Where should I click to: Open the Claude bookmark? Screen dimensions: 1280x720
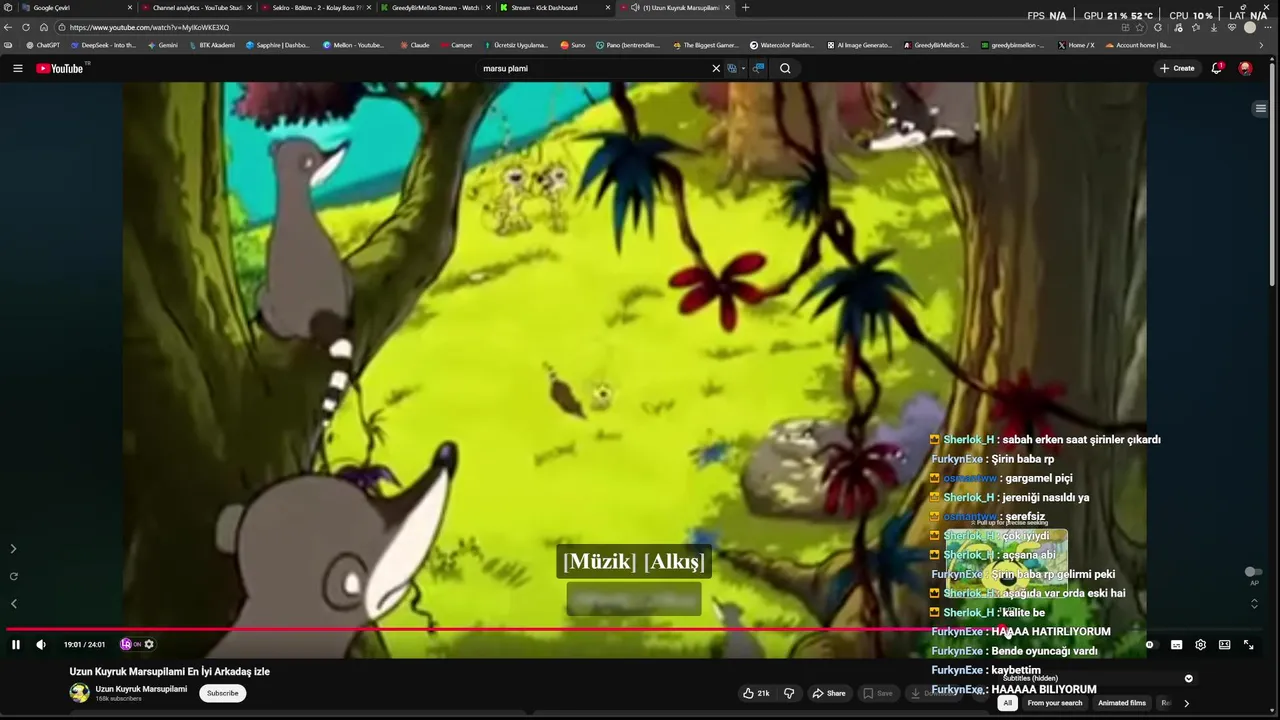coord(415,45)
